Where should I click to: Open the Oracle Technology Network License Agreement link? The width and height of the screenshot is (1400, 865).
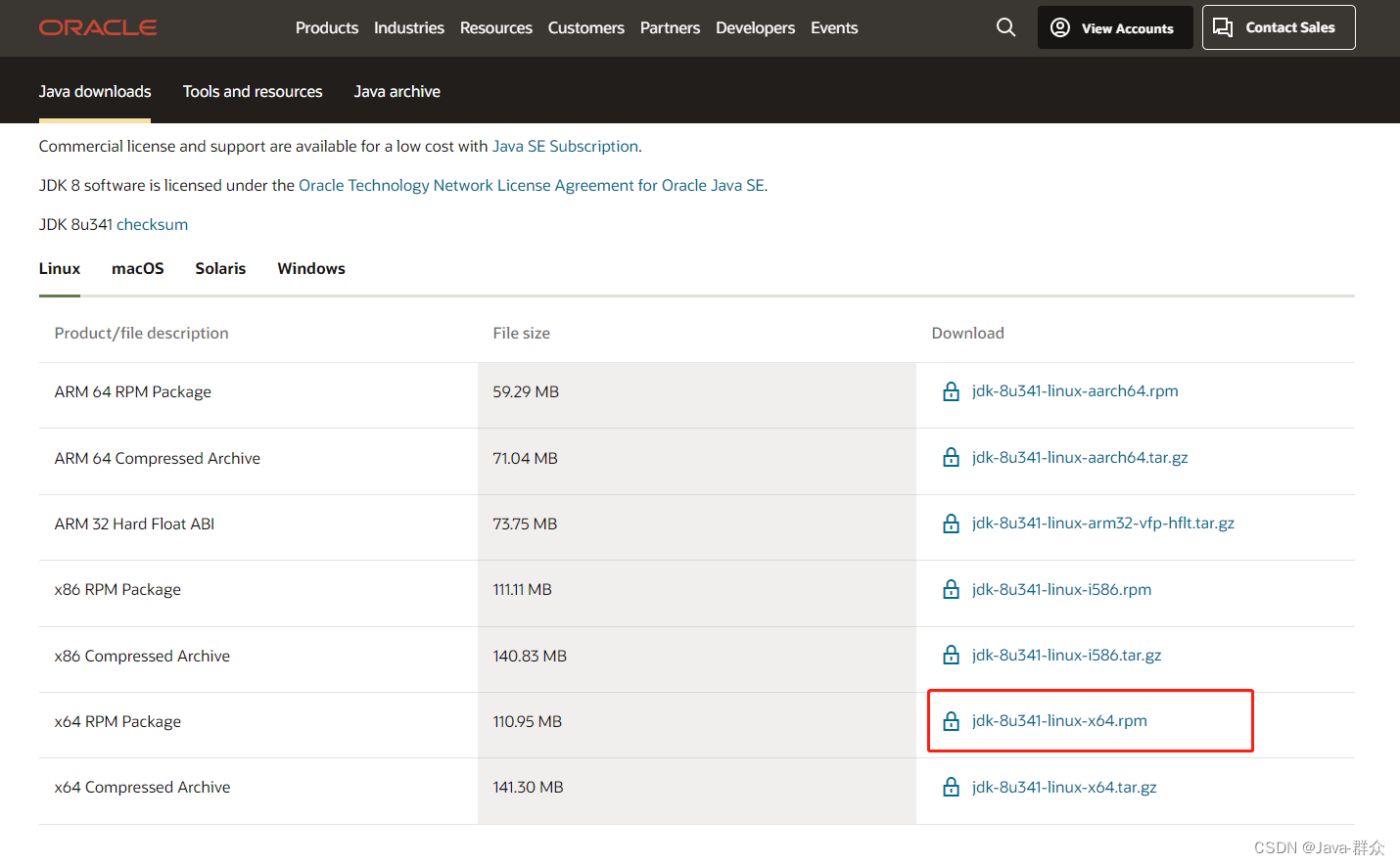[x=532, y=185]
